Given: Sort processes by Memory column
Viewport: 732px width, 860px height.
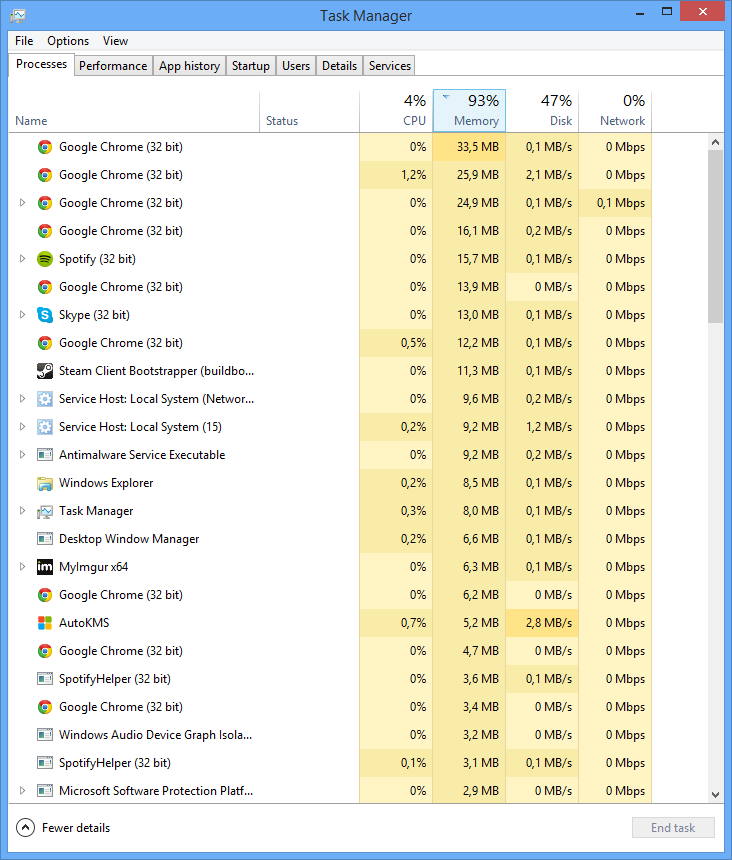Looking at the screenshot, I should click(x=469, y=111).
